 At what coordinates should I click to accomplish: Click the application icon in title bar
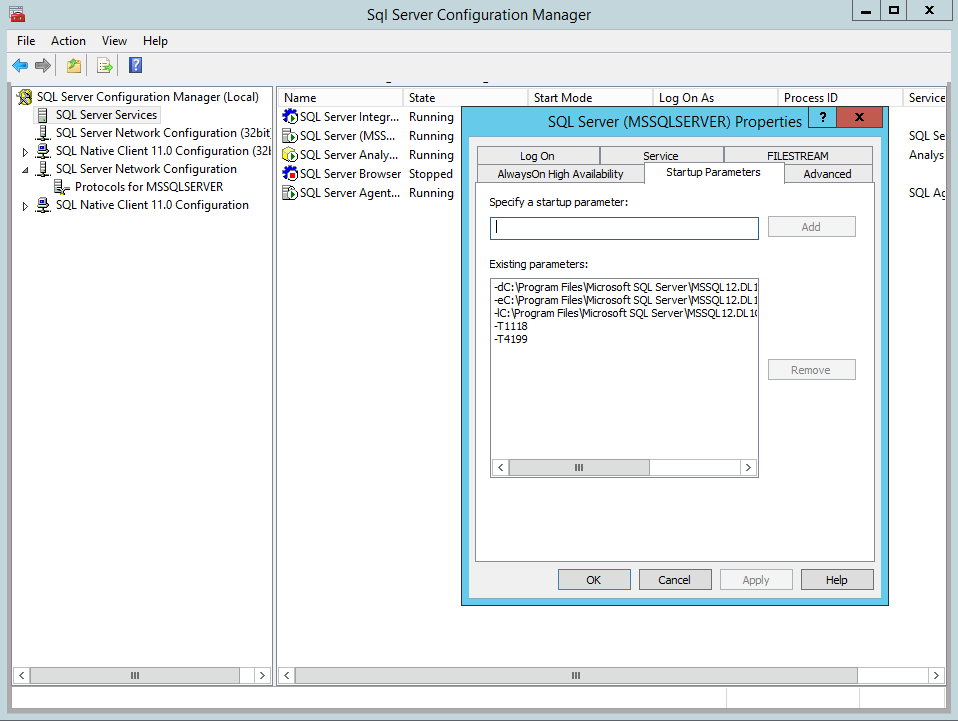point(17,13)
